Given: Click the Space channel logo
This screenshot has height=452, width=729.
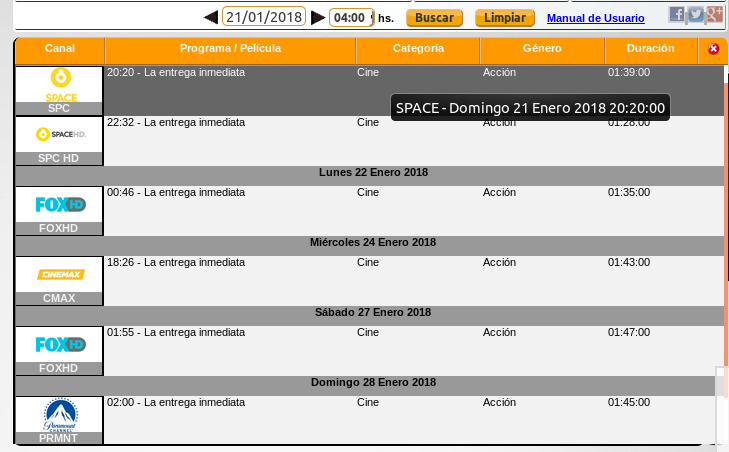Looking at the screenshot, I should pyautogui.click(x=59, y=84).
